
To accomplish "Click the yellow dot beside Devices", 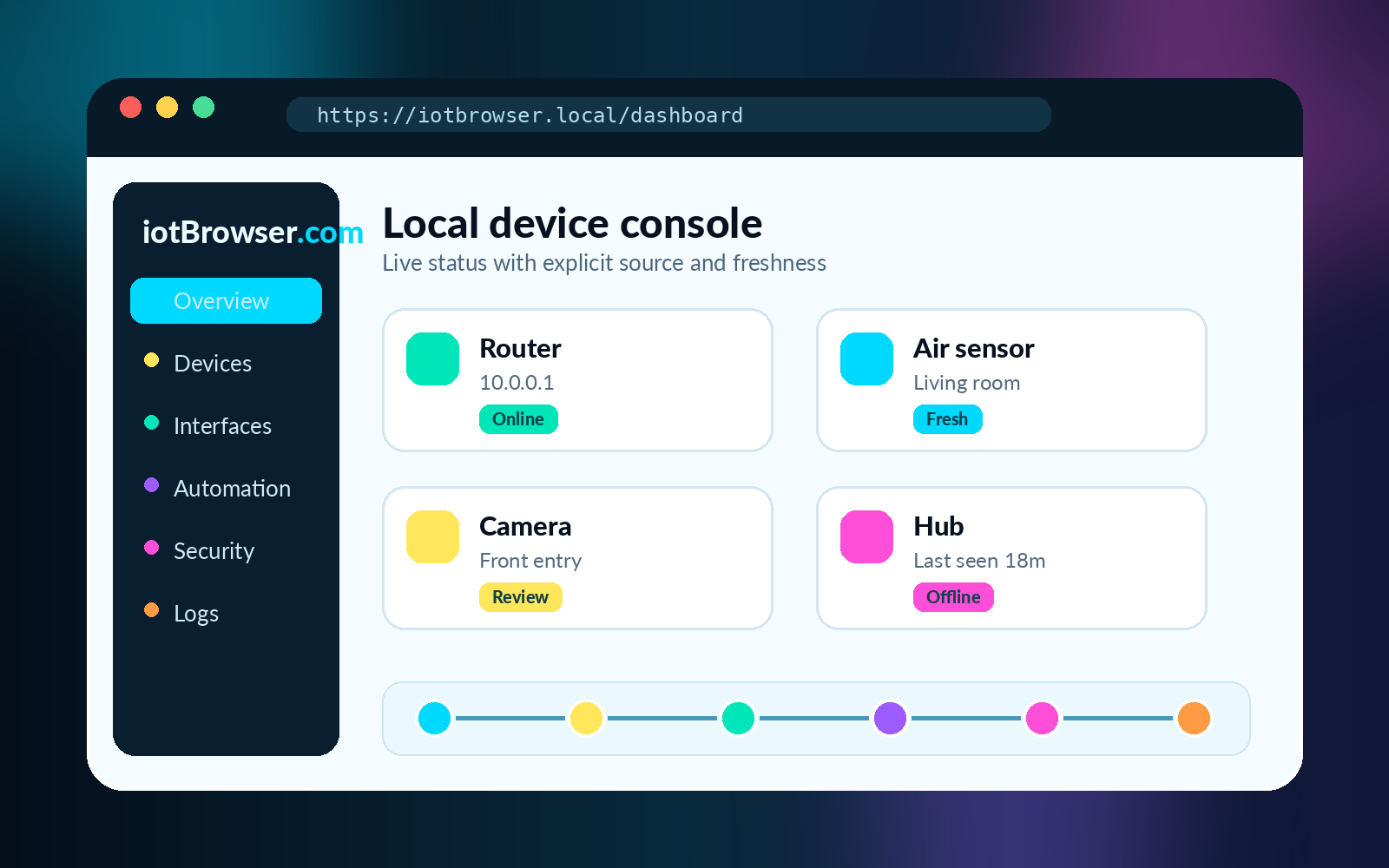I will (151, 359).
